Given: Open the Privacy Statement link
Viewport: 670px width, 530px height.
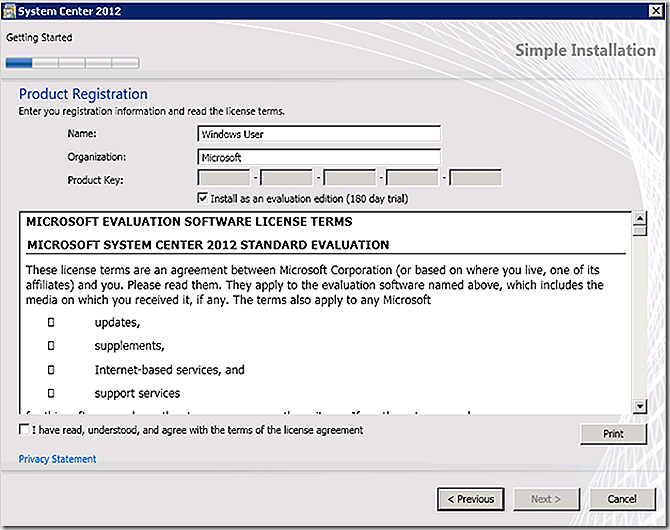Looking at the screenshot, I should pos(57,459).
